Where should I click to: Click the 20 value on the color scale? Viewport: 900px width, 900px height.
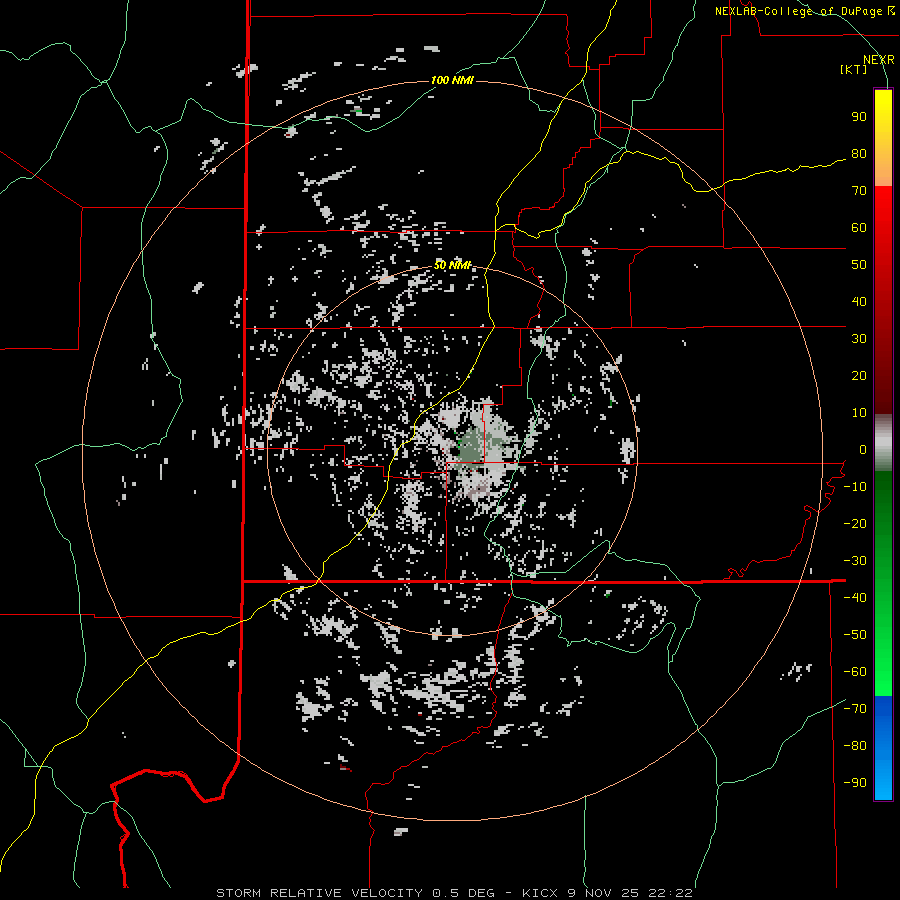click(x=859, y=376)
